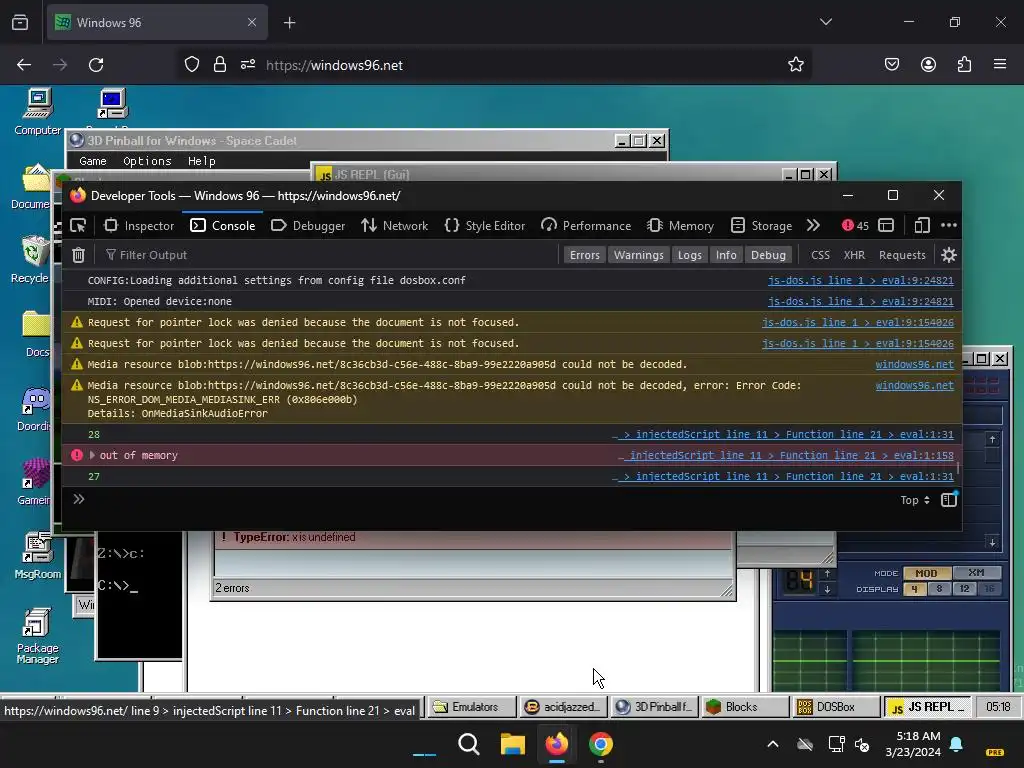Click the Filter Output field
1024x768 pixels.
tap(330, 255)
